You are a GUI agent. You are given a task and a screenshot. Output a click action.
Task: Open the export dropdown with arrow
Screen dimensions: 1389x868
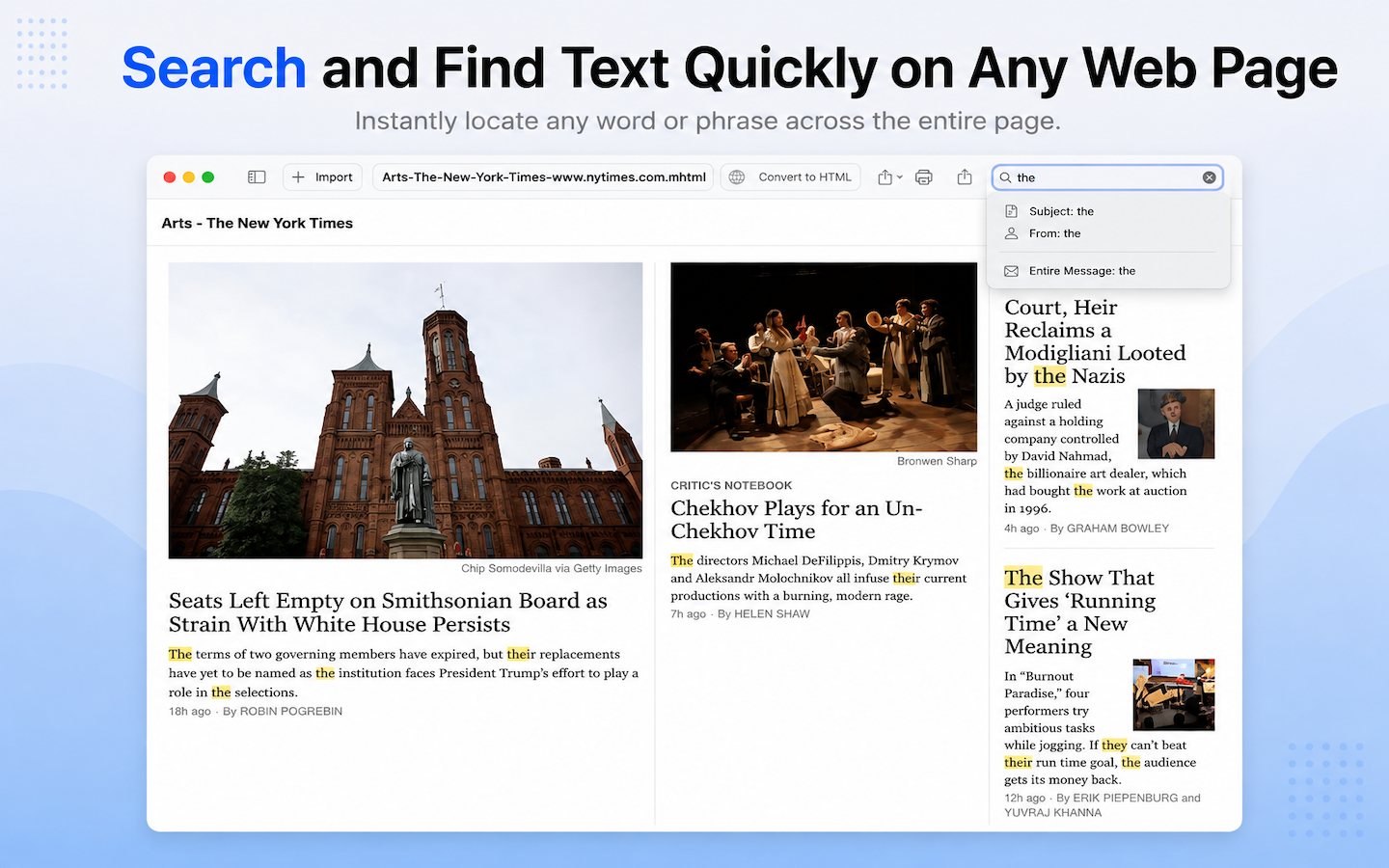890,177
